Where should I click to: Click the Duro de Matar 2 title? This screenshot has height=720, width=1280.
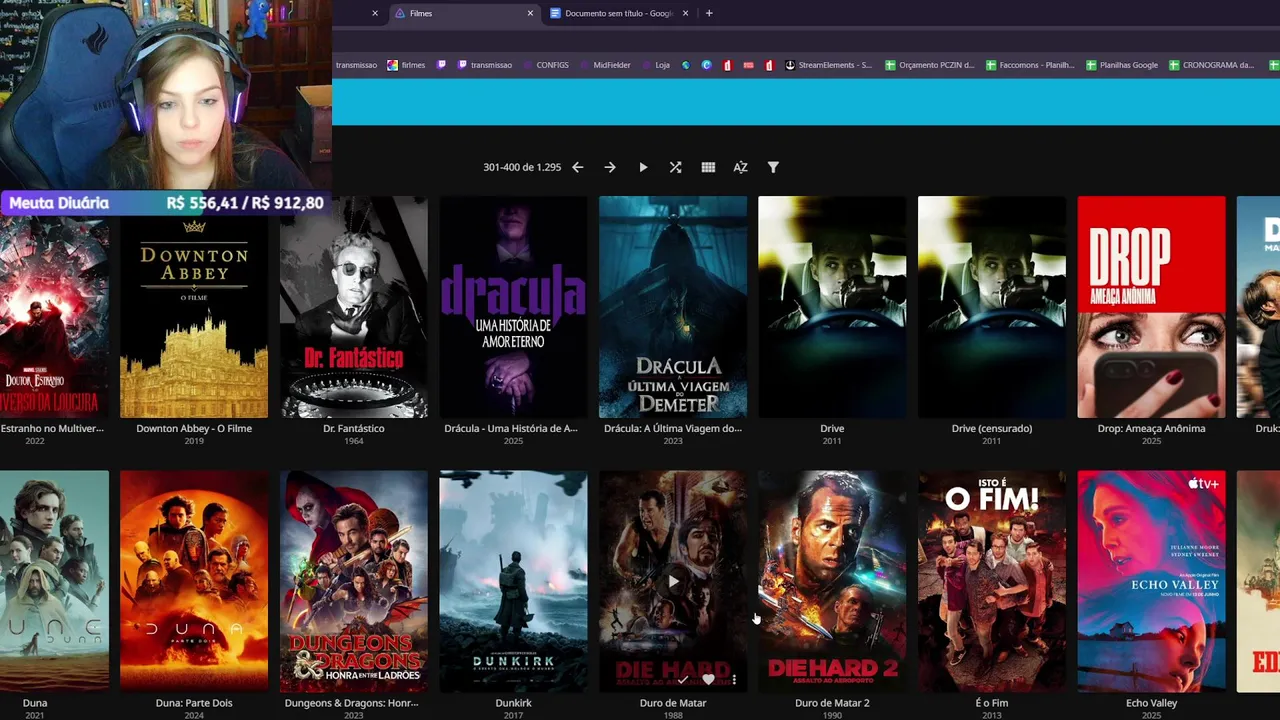tap(832, 703)
